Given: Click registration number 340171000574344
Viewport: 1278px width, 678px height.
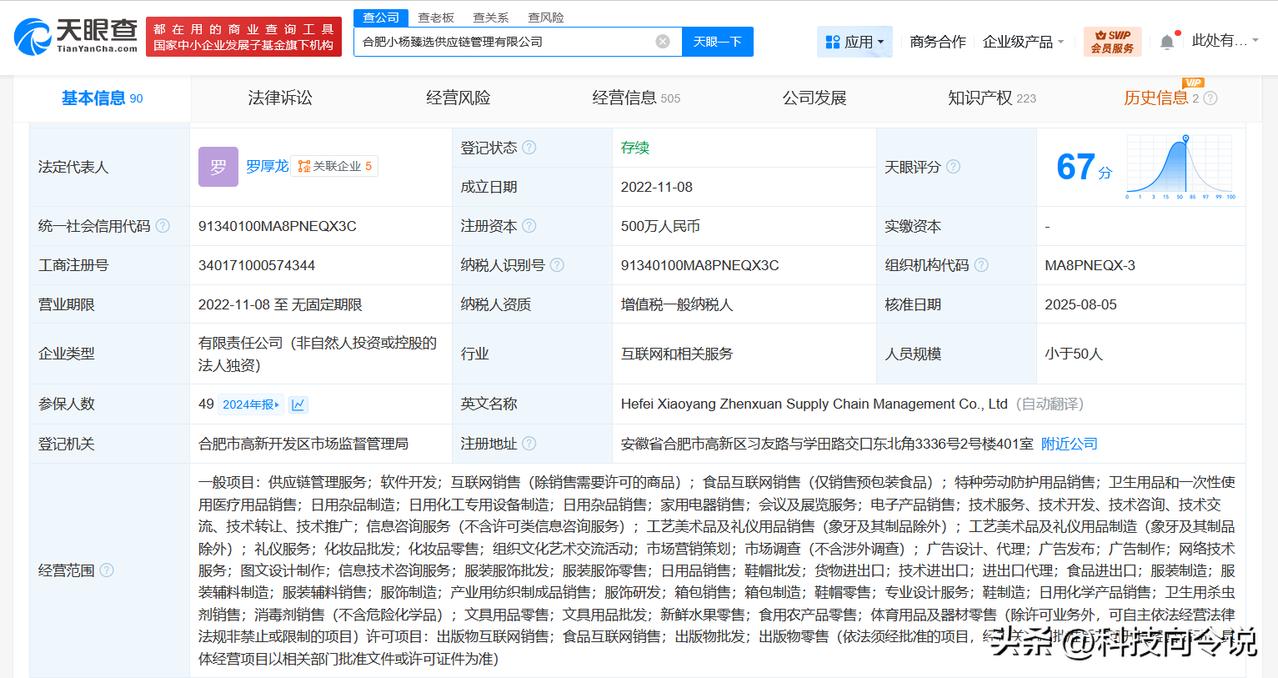Looking at the screenshot, I should coord(257,265).
